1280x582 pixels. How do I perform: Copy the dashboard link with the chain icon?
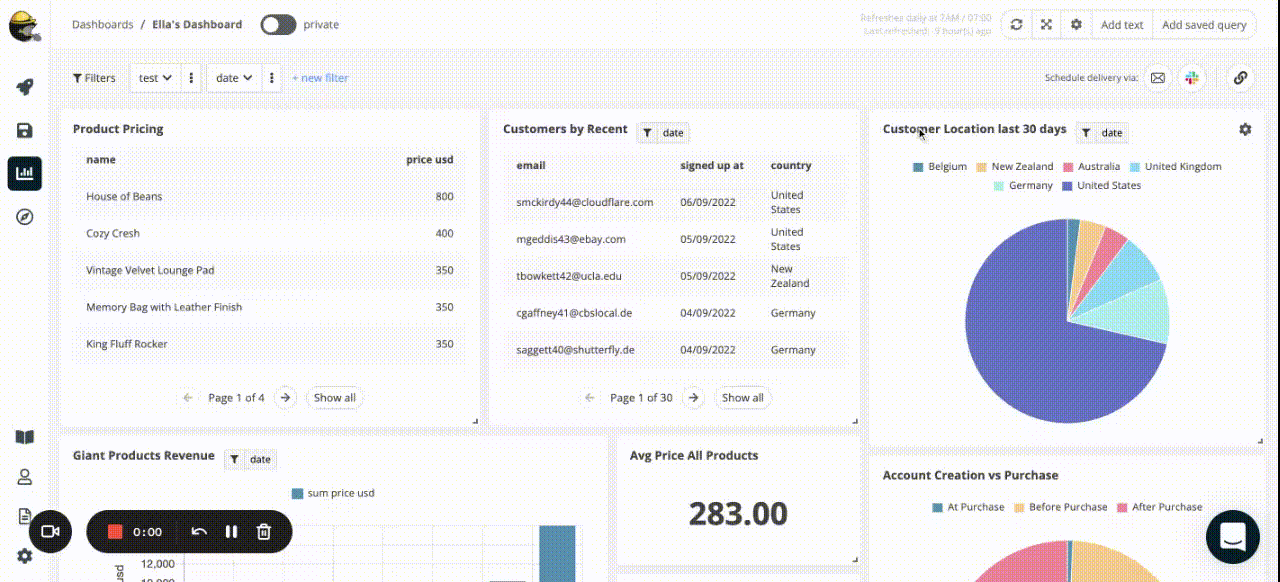pos(1240,78)
